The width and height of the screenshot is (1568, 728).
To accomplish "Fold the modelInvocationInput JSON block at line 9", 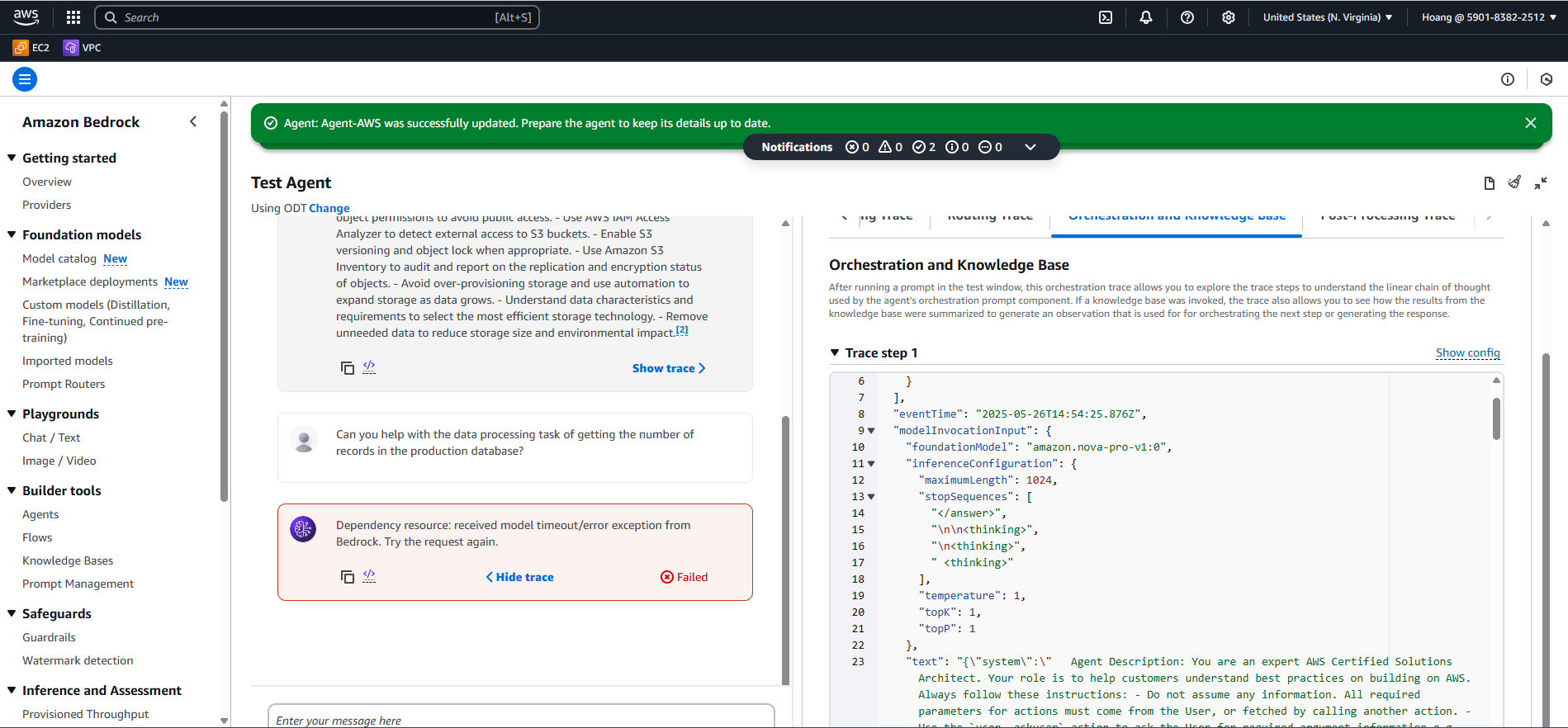I will click(871, 431).
